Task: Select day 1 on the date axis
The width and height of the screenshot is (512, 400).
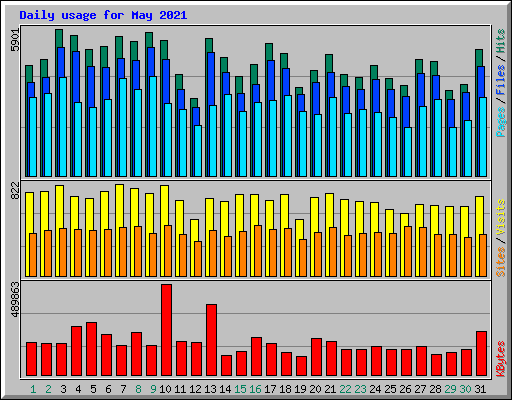Action: pyautogui.click(x=33, y=389)
